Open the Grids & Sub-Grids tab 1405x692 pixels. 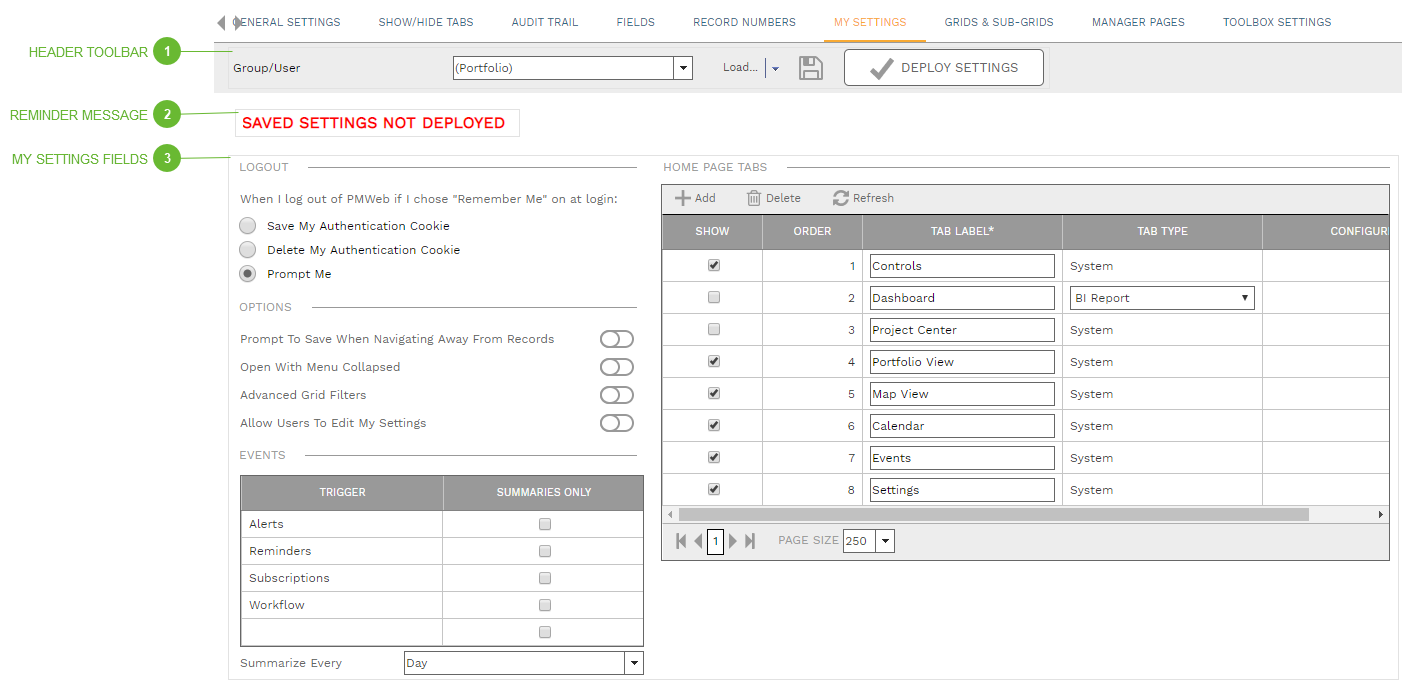click(x=998, y=21)
